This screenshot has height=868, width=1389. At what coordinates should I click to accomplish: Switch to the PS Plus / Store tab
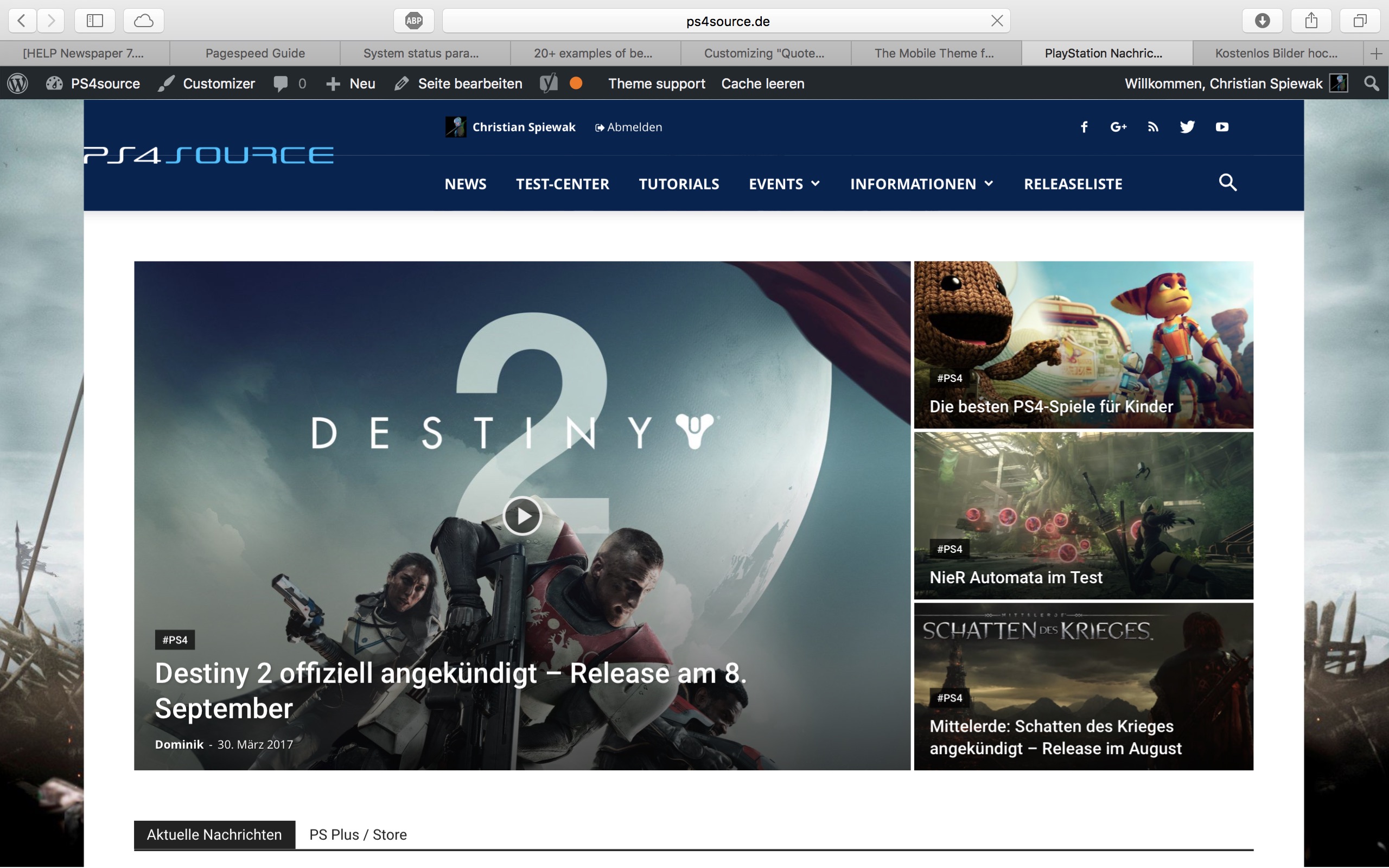point(358,835)
